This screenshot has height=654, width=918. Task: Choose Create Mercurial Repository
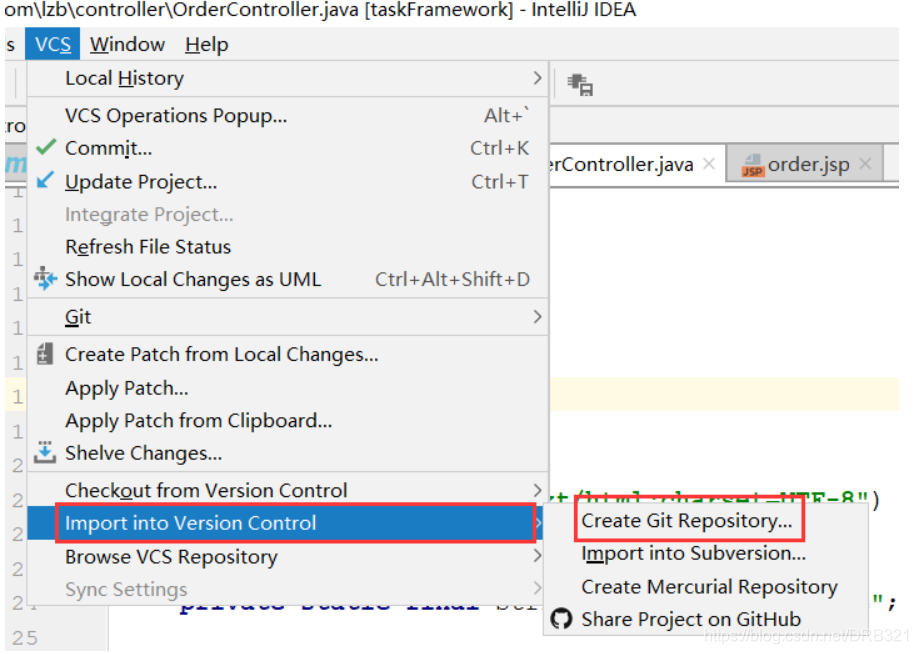coord(705,586)
